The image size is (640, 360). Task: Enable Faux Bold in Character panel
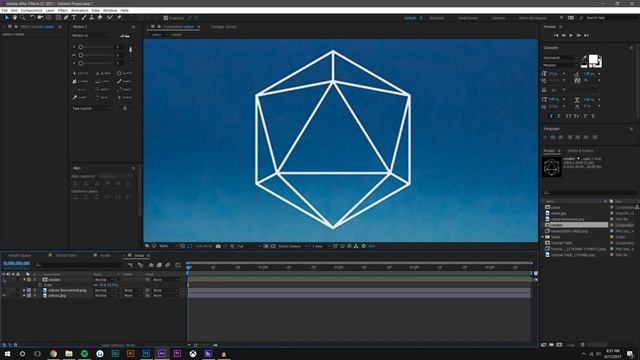pyautogui.click(x=551, y=116)
